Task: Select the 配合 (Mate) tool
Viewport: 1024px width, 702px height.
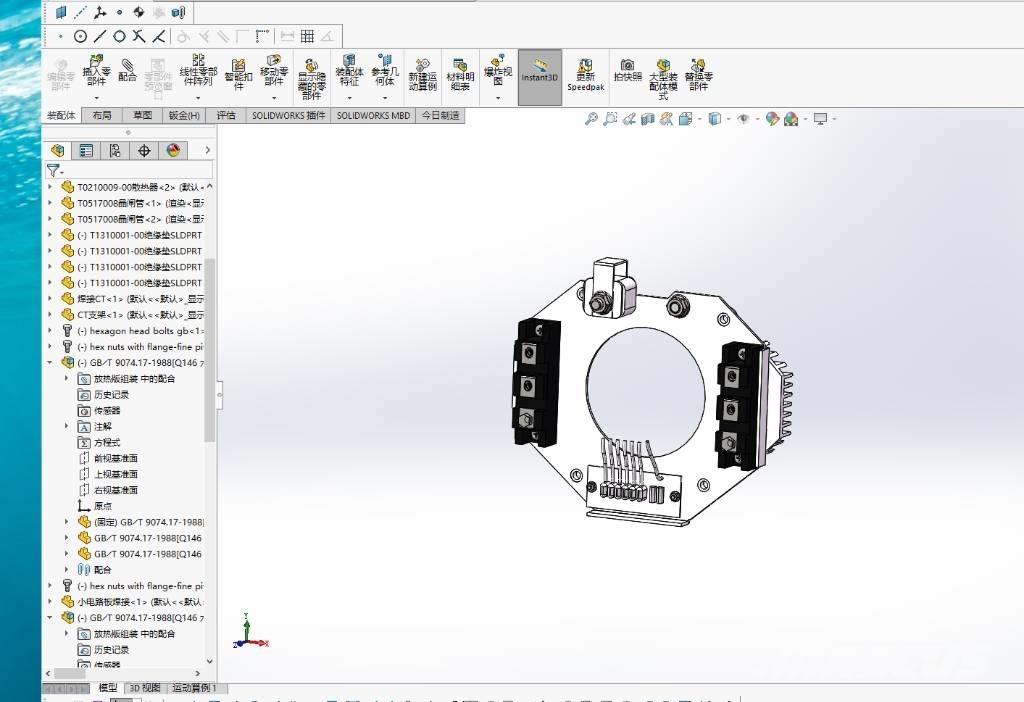Action: pos(127,69)
